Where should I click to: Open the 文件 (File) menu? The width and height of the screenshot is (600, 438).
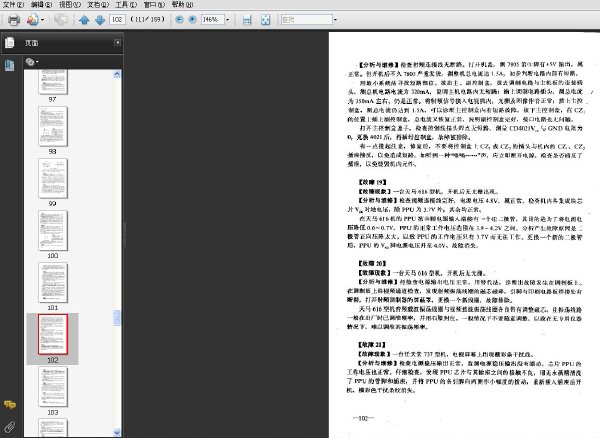coord(13,5)
